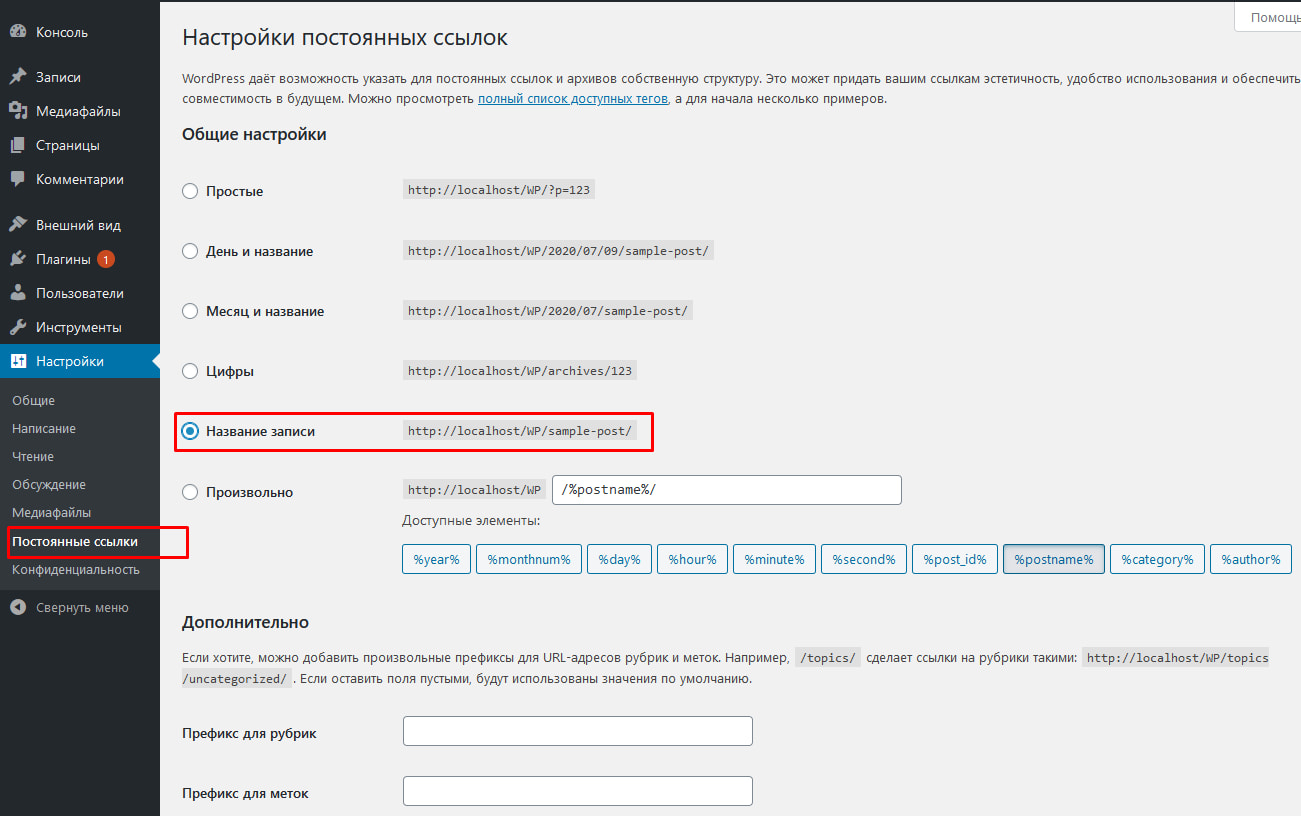Click the Записи pushpin icon
Image resolution: width=1301 pixels, height=816 pixels.
[x=18, y=77]
